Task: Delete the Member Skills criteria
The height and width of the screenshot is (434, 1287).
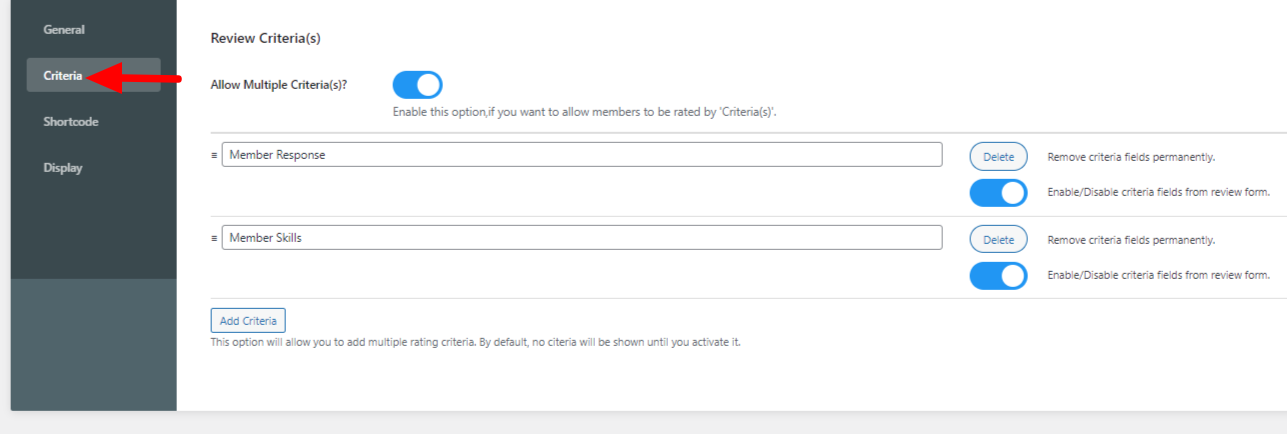Action: pyautogui.click(x=998, y=240)
